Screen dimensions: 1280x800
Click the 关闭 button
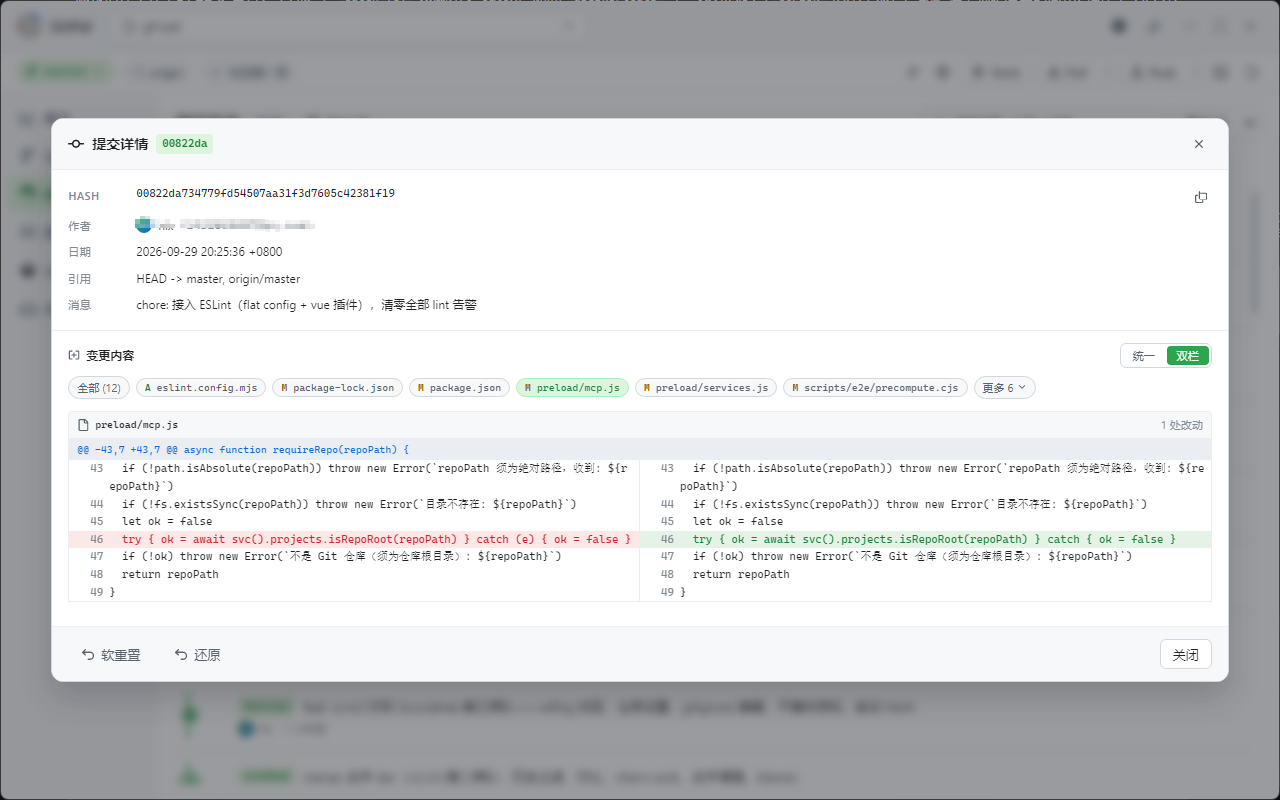[1186, 655]
